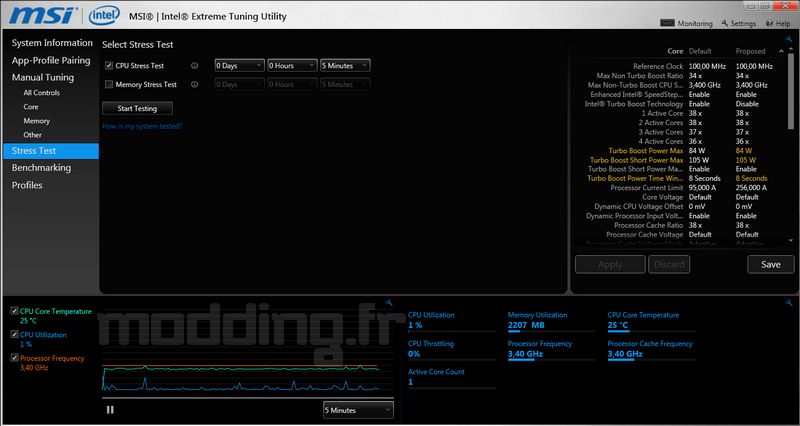This screenshot has height=426, width=800.
Task: Click the Processor Cache Frequency 3,40 GHz value
Action: [x=625, y=354]
